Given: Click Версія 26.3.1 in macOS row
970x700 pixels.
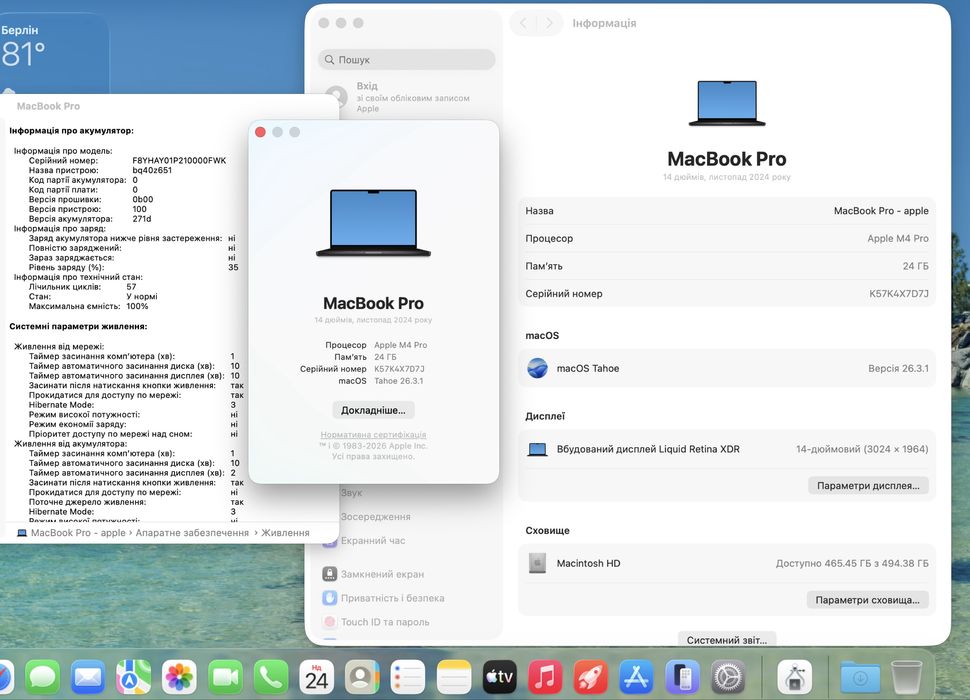Looking at the screenshot, I should point(898,368).
